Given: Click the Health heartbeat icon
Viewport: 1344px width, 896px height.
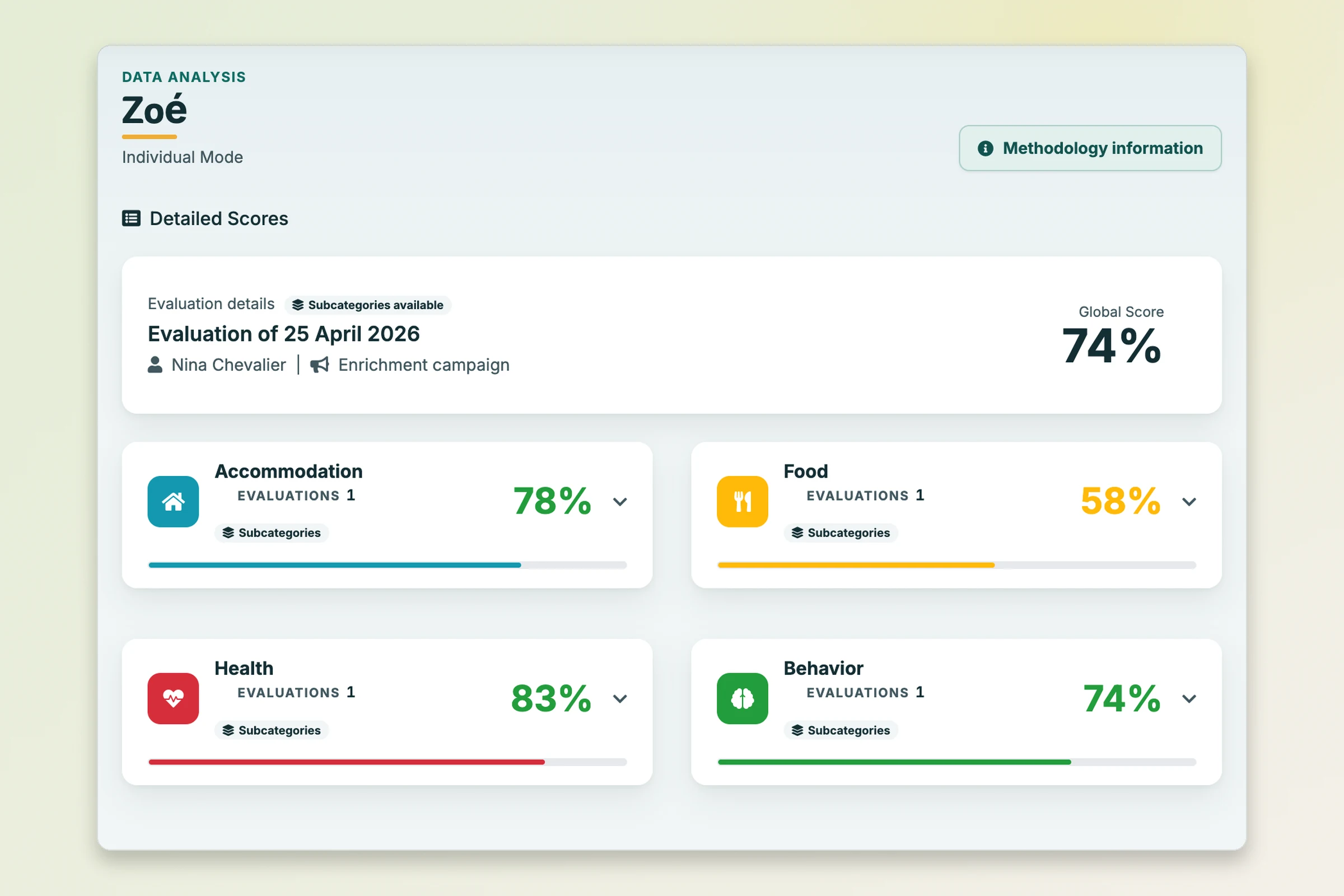Looking at the screenshot, I should pos(173,698).
